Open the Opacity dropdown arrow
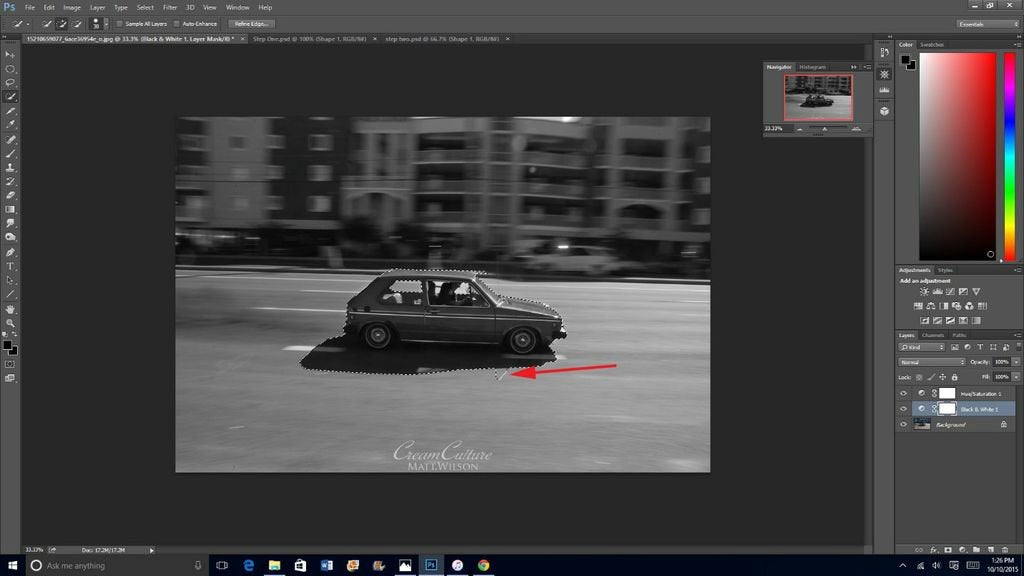1024x576 pixels. click(x=1014, y=361)
